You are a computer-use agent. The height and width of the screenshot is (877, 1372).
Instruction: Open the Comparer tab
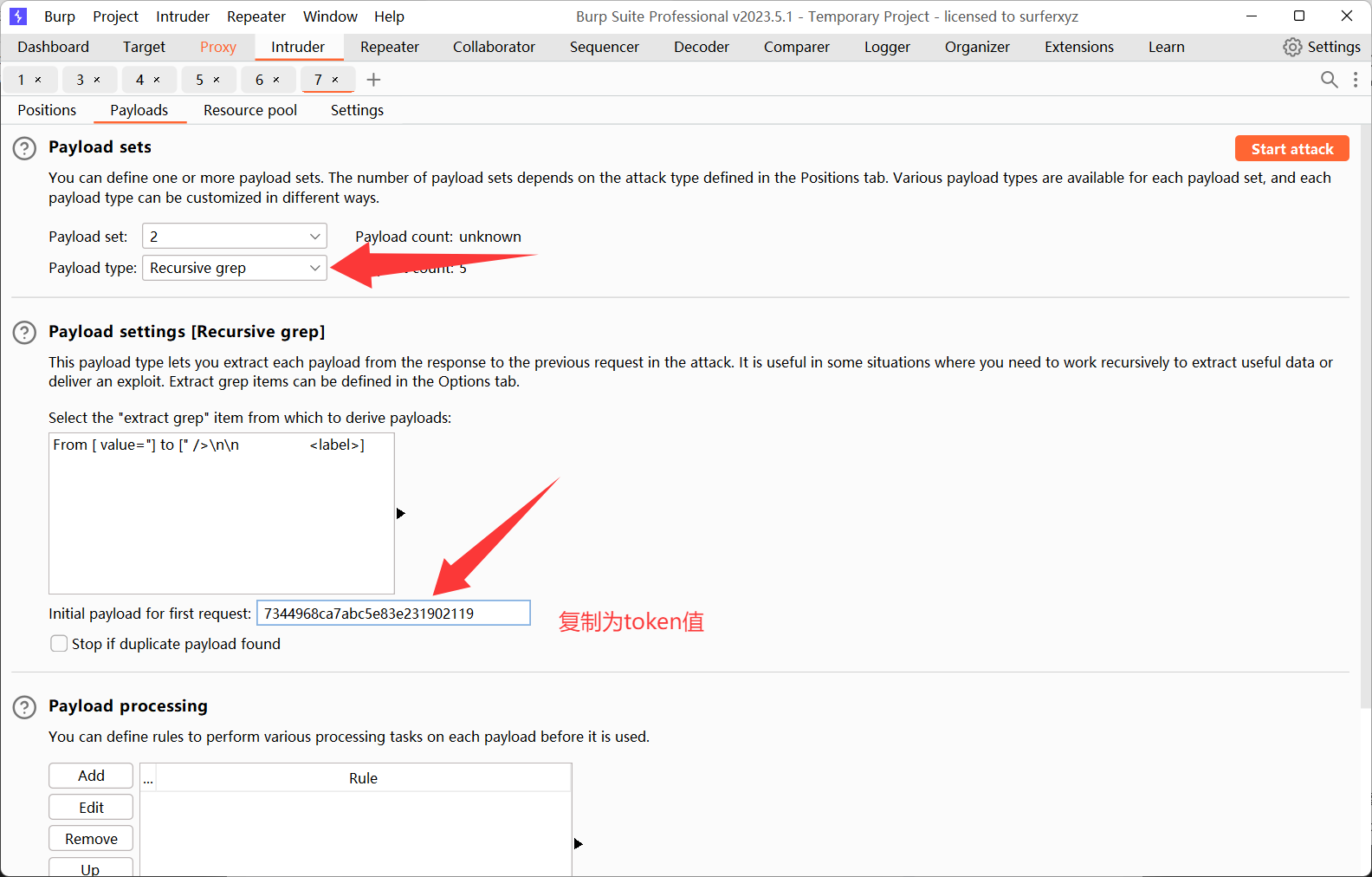tap(797, 47)
